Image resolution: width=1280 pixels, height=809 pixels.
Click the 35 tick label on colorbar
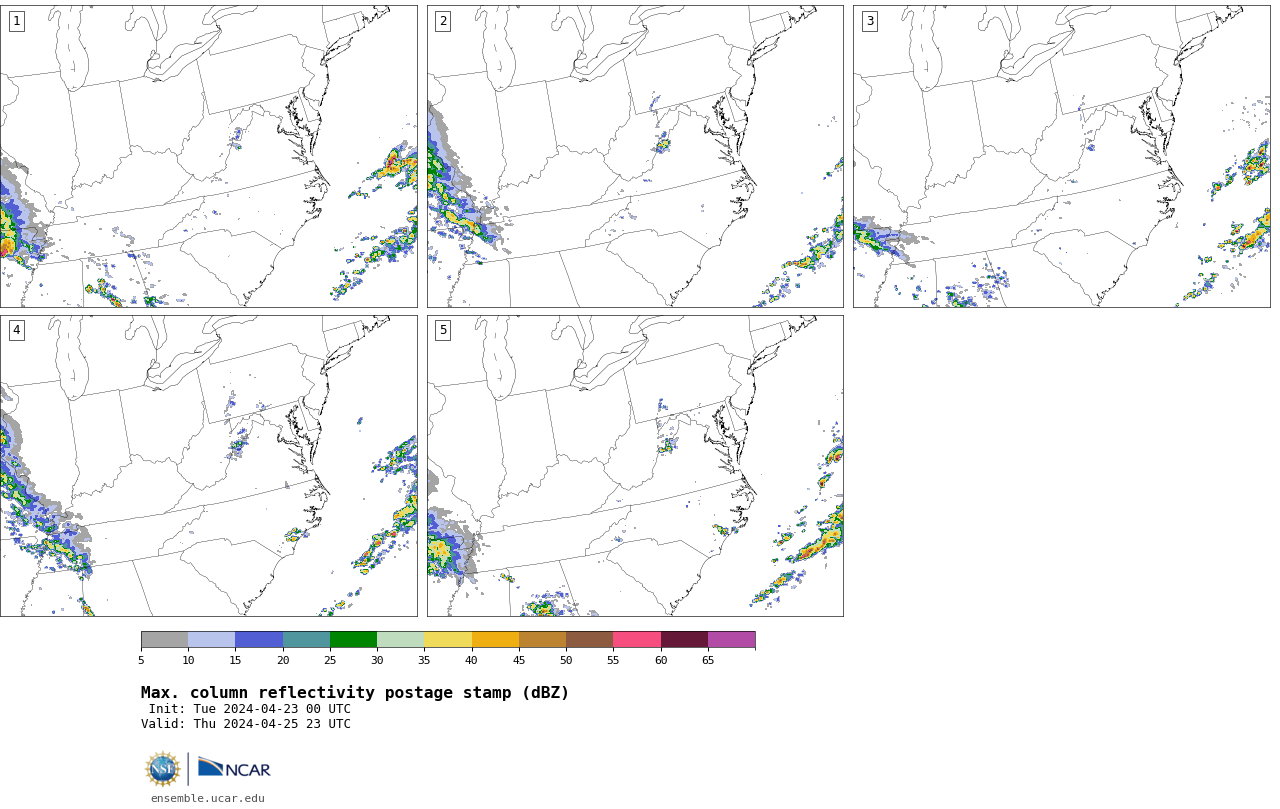click(424, 660)
